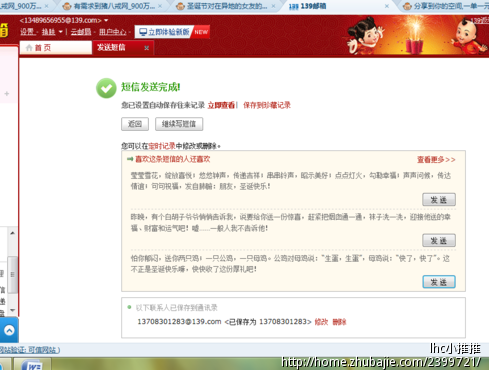
Task: Click the 短信发送完成! heading
Action: [x=151, y=87]
